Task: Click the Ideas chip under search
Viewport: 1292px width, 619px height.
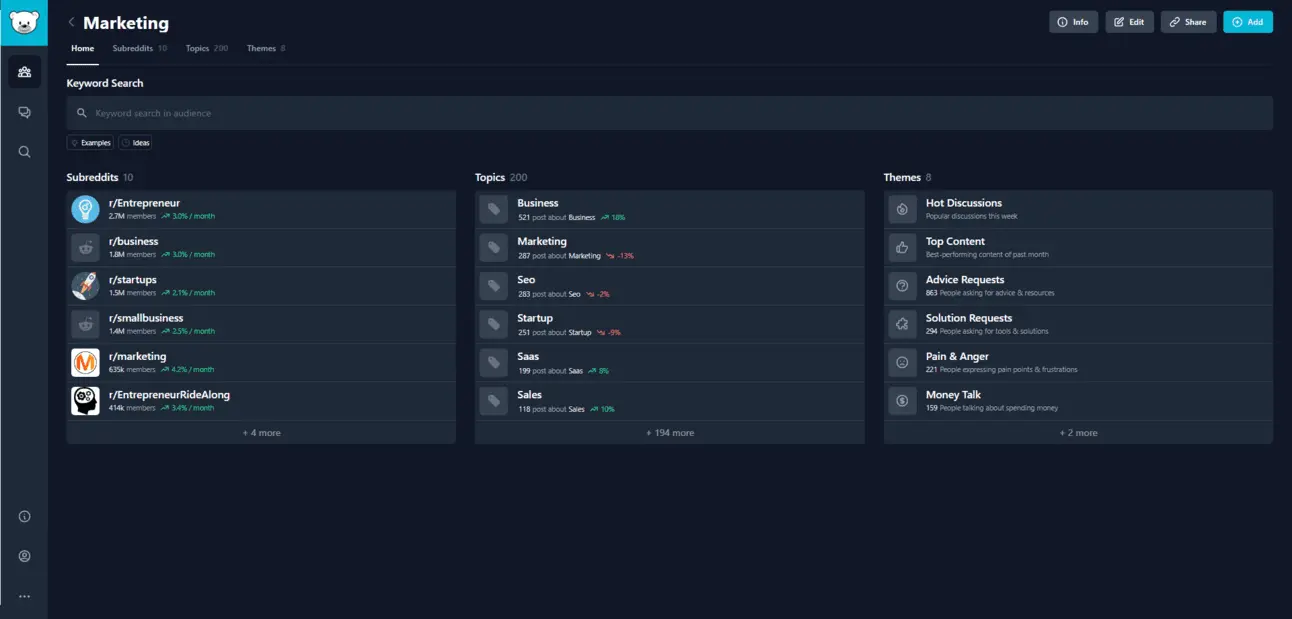Action: [135, 143]
